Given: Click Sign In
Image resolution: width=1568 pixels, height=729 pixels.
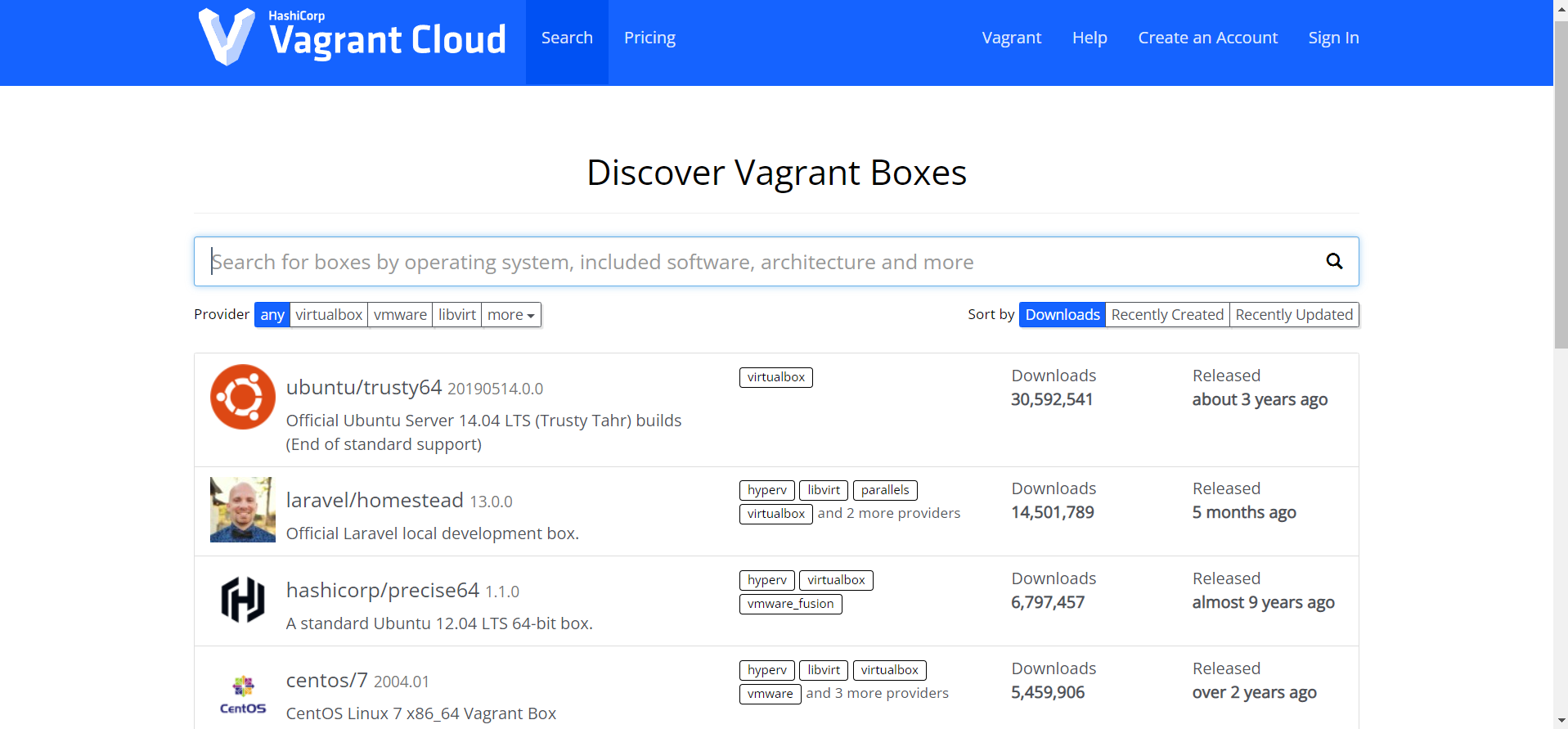Looking at the screenshot, I should tap(1333, 38).
